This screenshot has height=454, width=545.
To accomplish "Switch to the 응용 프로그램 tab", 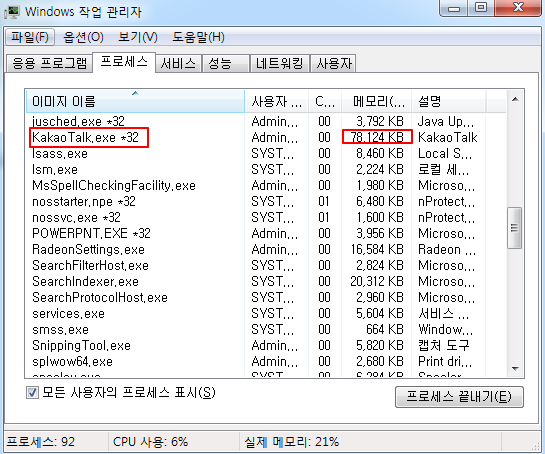I will point(49,63).
